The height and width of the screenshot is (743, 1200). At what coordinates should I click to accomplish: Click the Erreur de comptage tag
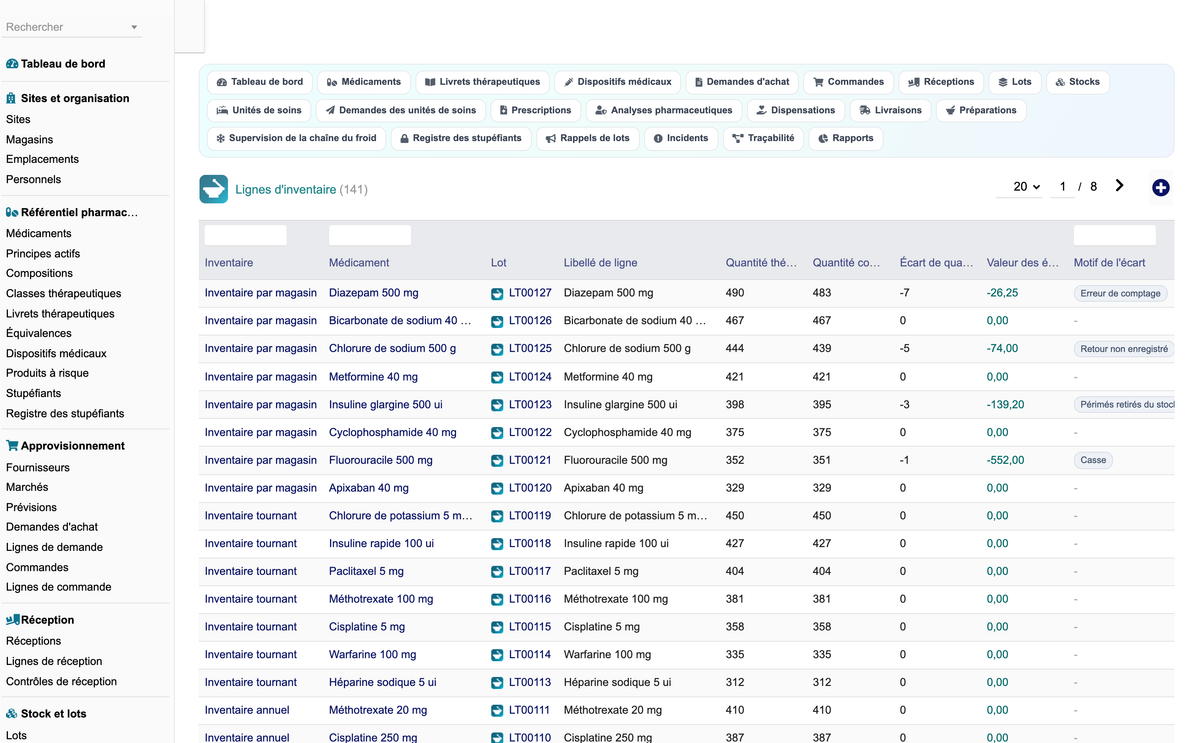(x=1120, y=294)
